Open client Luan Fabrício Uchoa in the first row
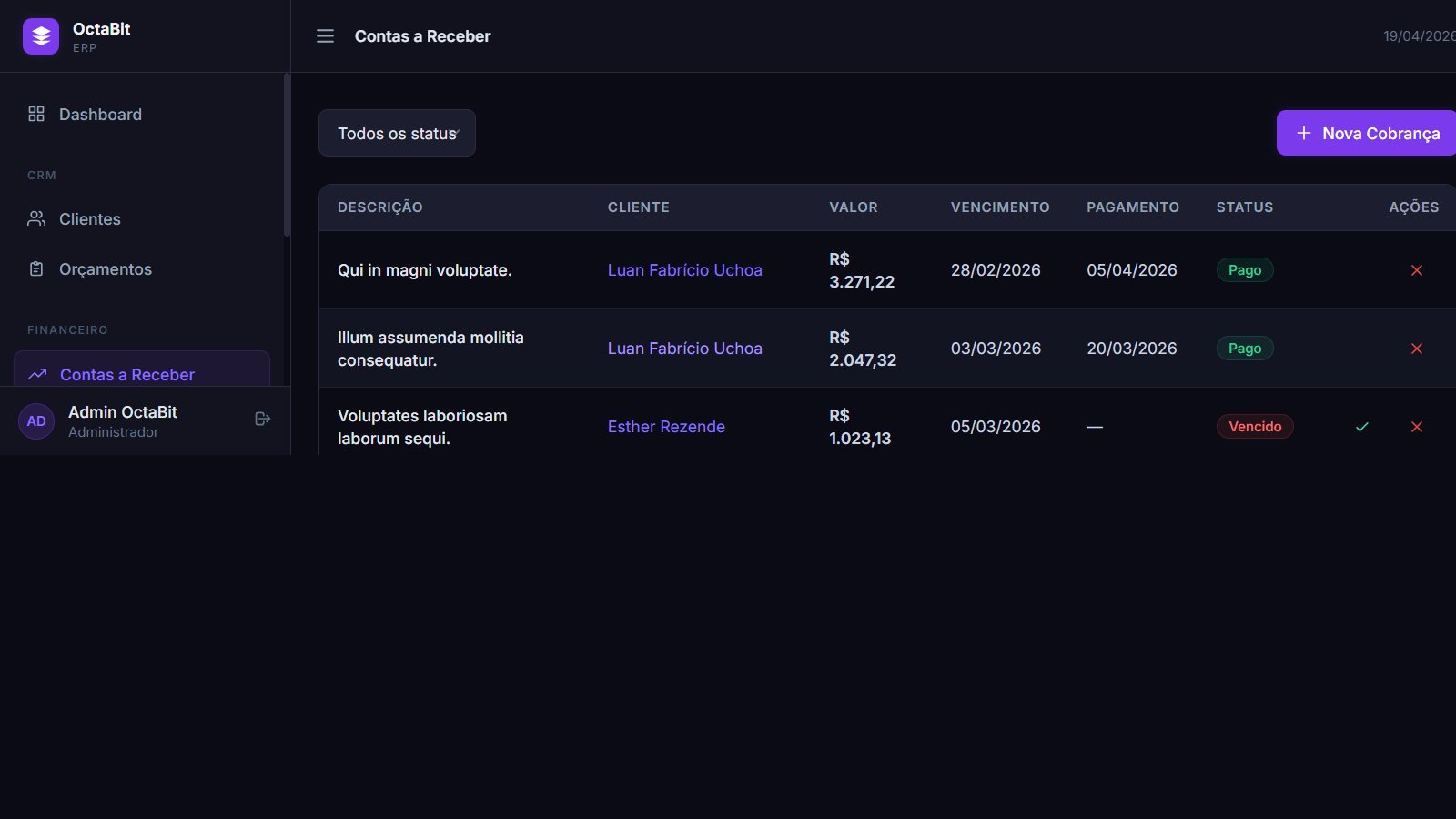The image size is (1456, 819). (x=684, y=270)
